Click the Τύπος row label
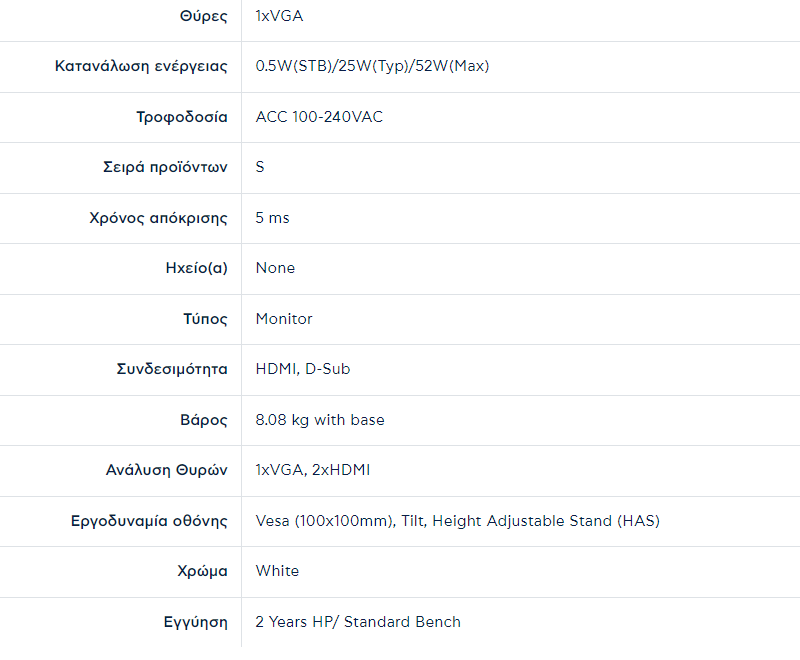 (x=206, y=319)
